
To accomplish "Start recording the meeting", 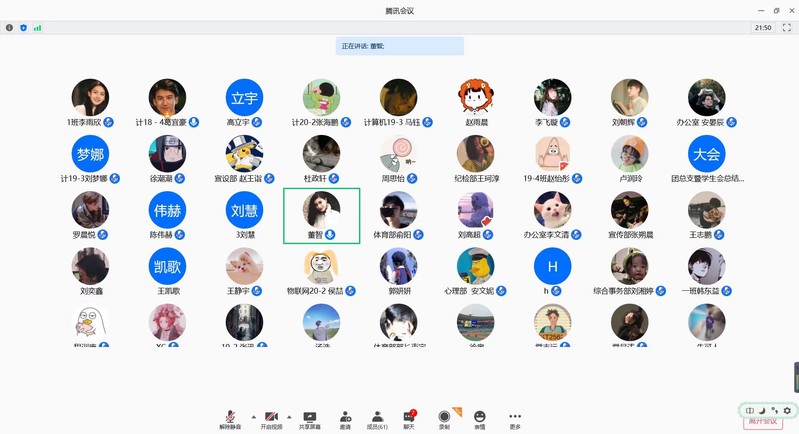I will point(444,417).
